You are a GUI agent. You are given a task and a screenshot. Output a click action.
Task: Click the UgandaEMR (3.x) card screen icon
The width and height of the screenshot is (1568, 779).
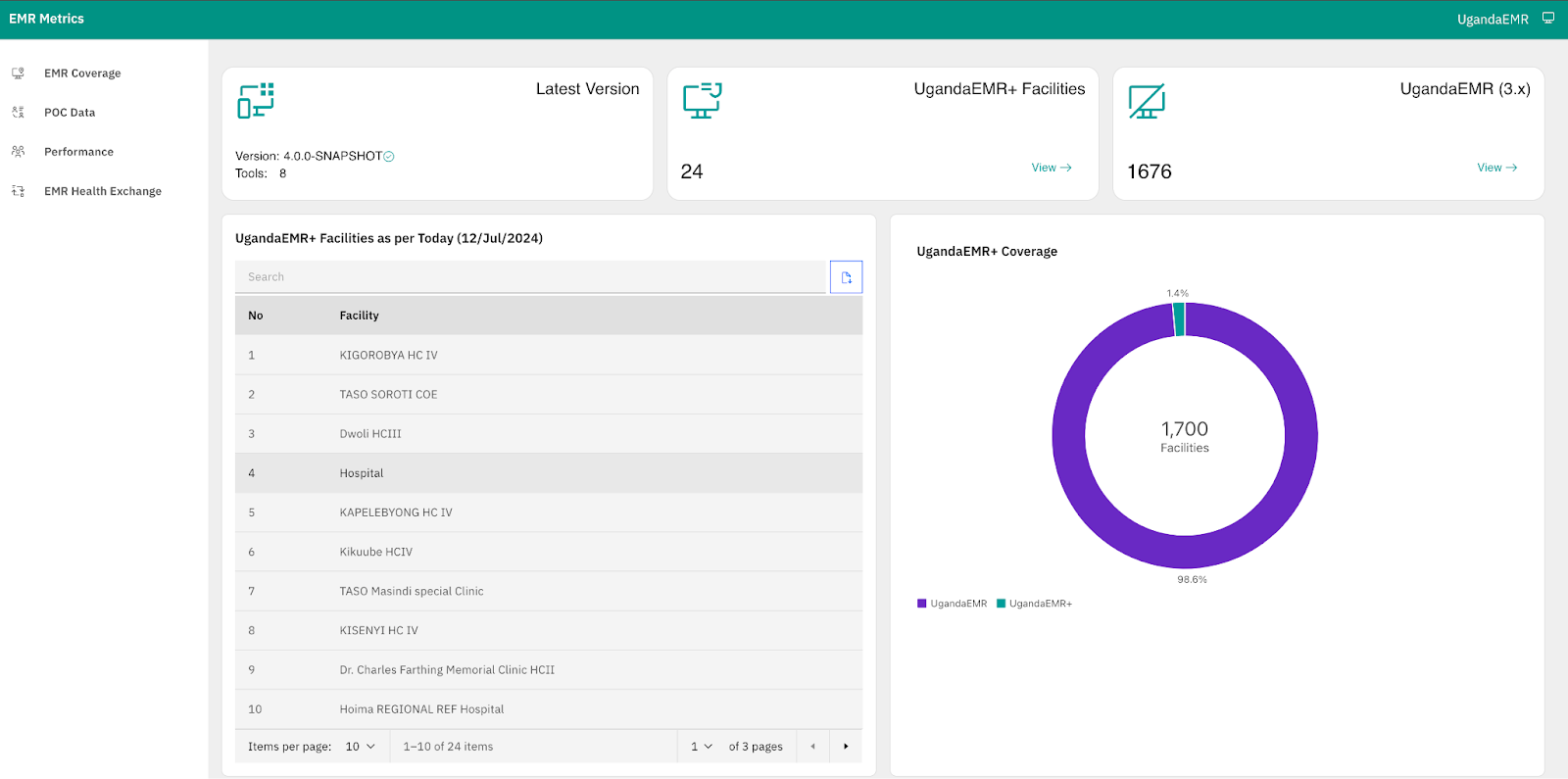(x=1147, y=101)
